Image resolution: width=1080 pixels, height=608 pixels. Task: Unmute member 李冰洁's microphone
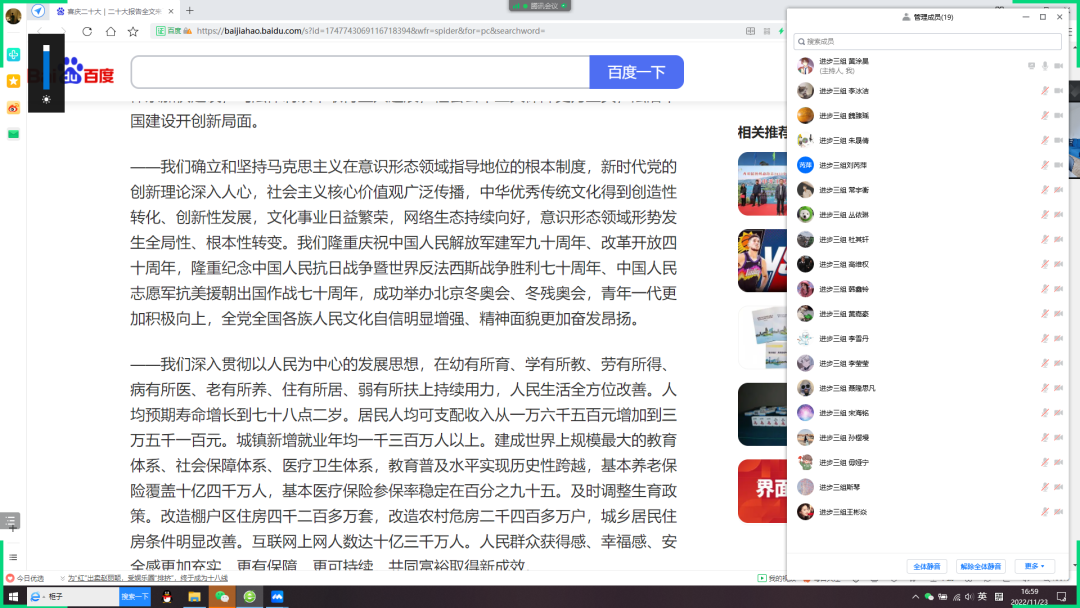pos(1047,90)
